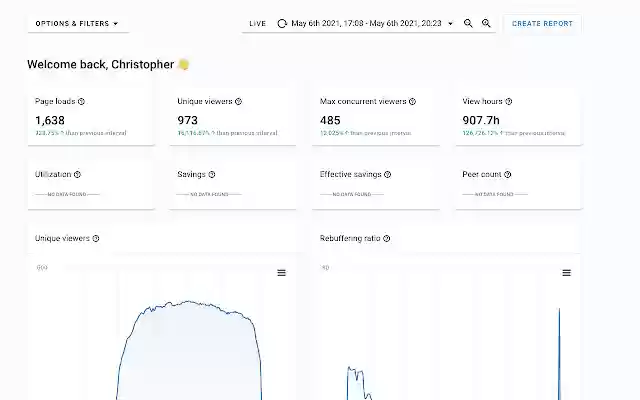Click the help icon next to Utilization
Image resolution: width=640 pixels, height=400 pixels.
click(77, 174)
